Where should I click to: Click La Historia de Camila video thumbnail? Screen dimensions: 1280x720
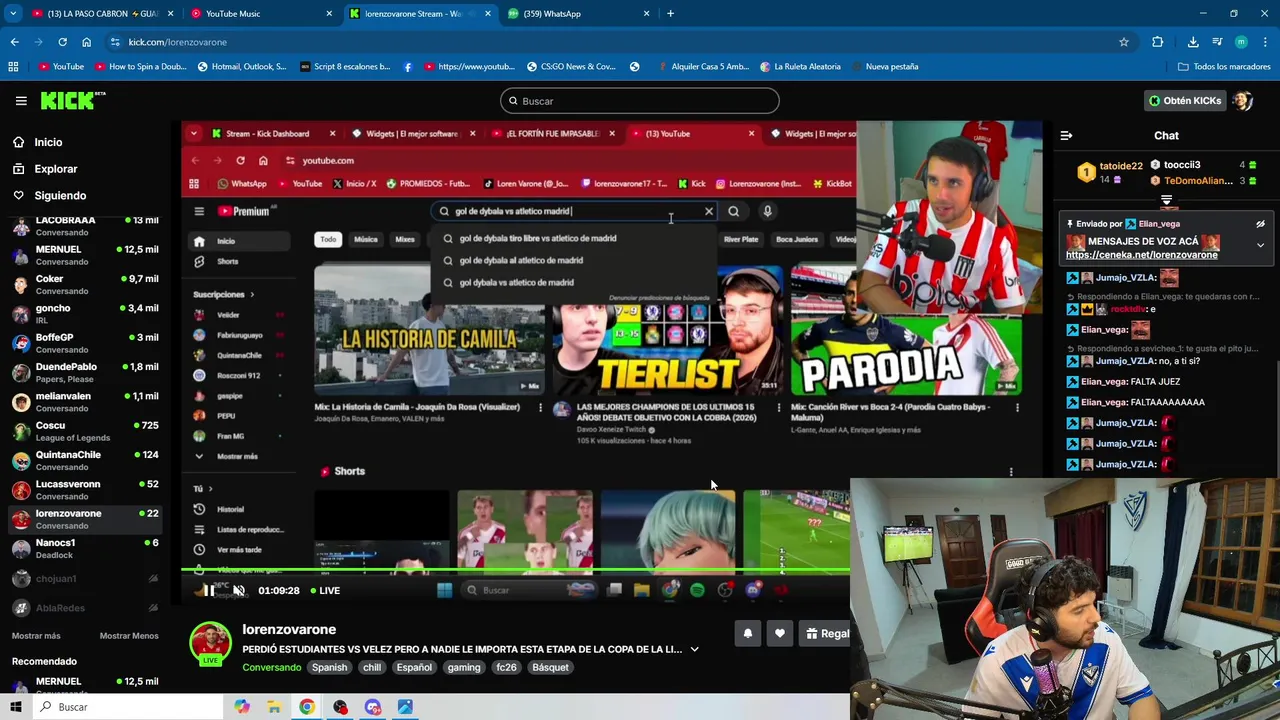[430, 331]
